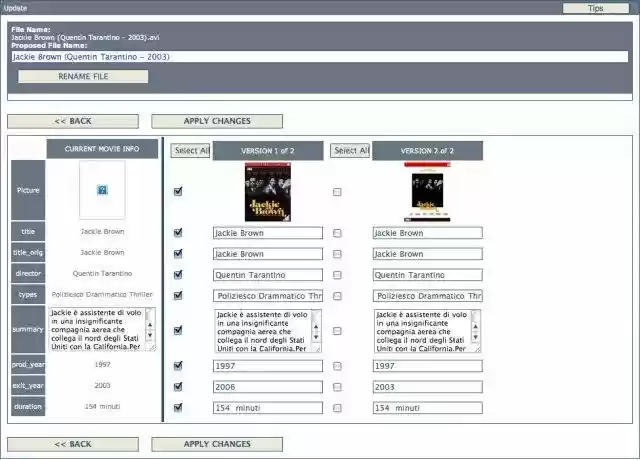Check the Version 2 title_orig checkbox

point(337,254)
